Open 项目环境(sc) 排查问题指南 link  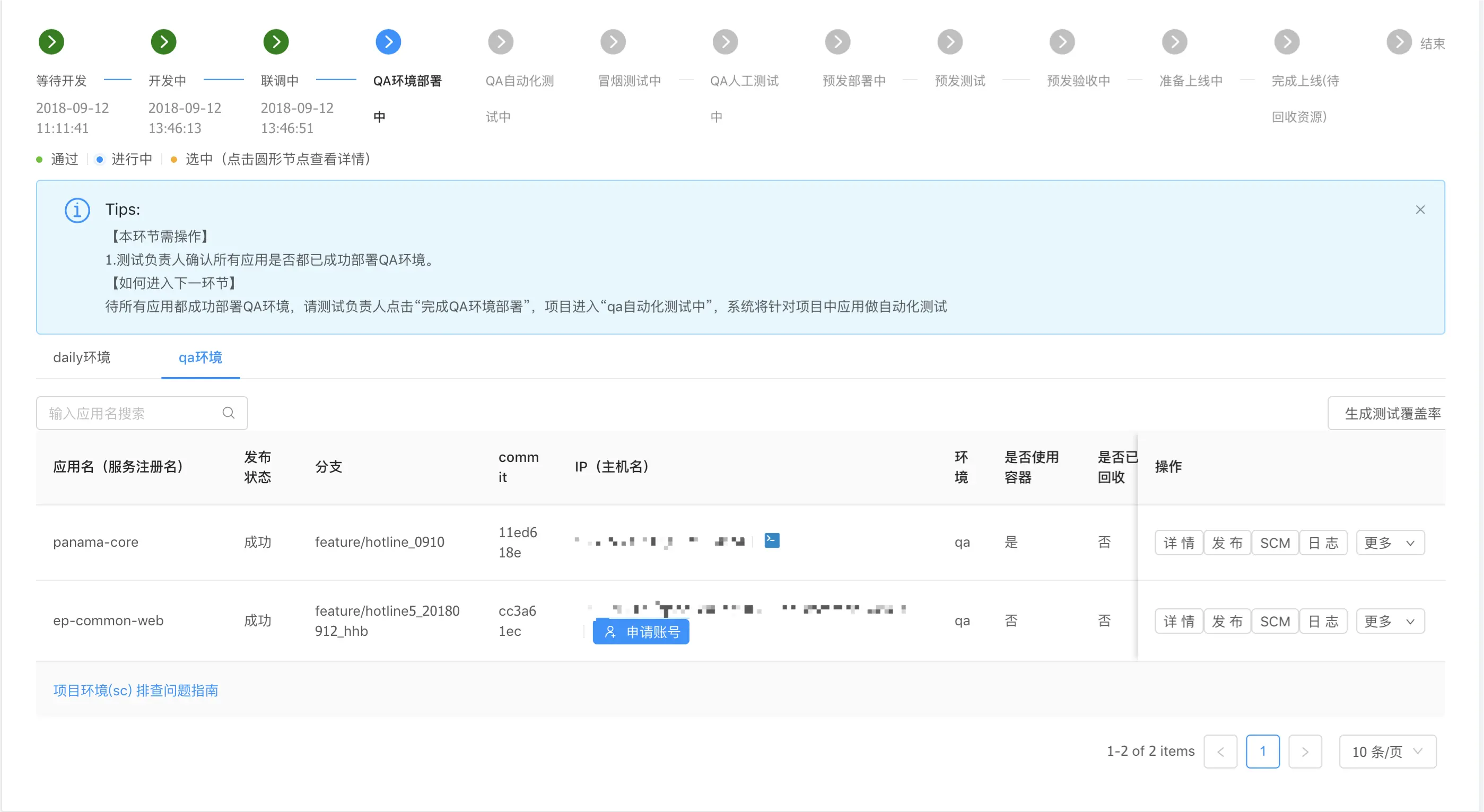(135, 690)
